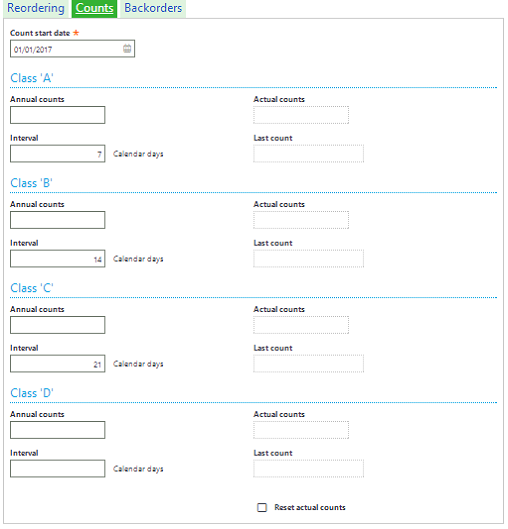This screenshot has width=508, height=529.
Task: Focus Class 'A' Annual counts field
Action: tap(58, 115)
